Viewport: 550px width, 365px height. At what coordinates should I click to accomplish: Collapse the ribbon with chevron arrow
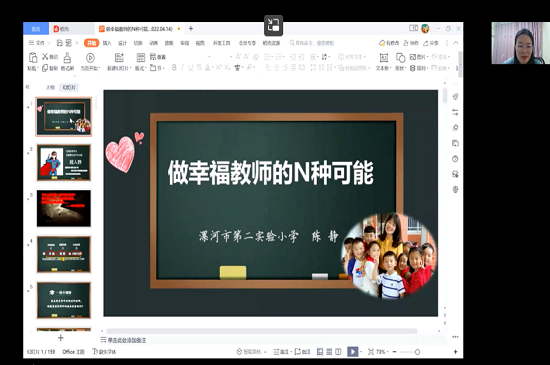click(x=456, y=43)
